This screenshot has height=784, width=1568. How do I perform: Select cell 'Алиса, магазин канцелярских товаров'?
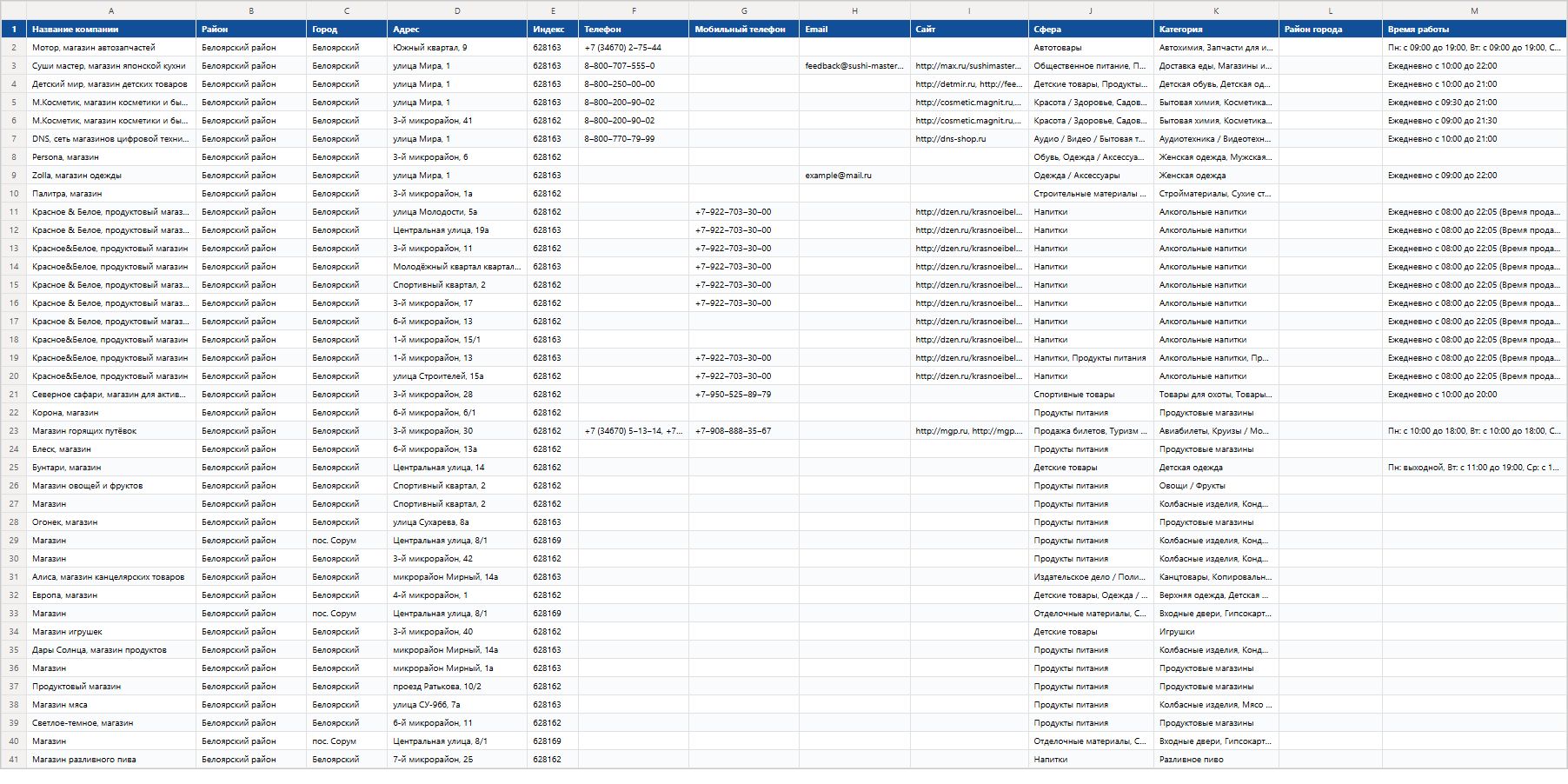click(111, 577)
